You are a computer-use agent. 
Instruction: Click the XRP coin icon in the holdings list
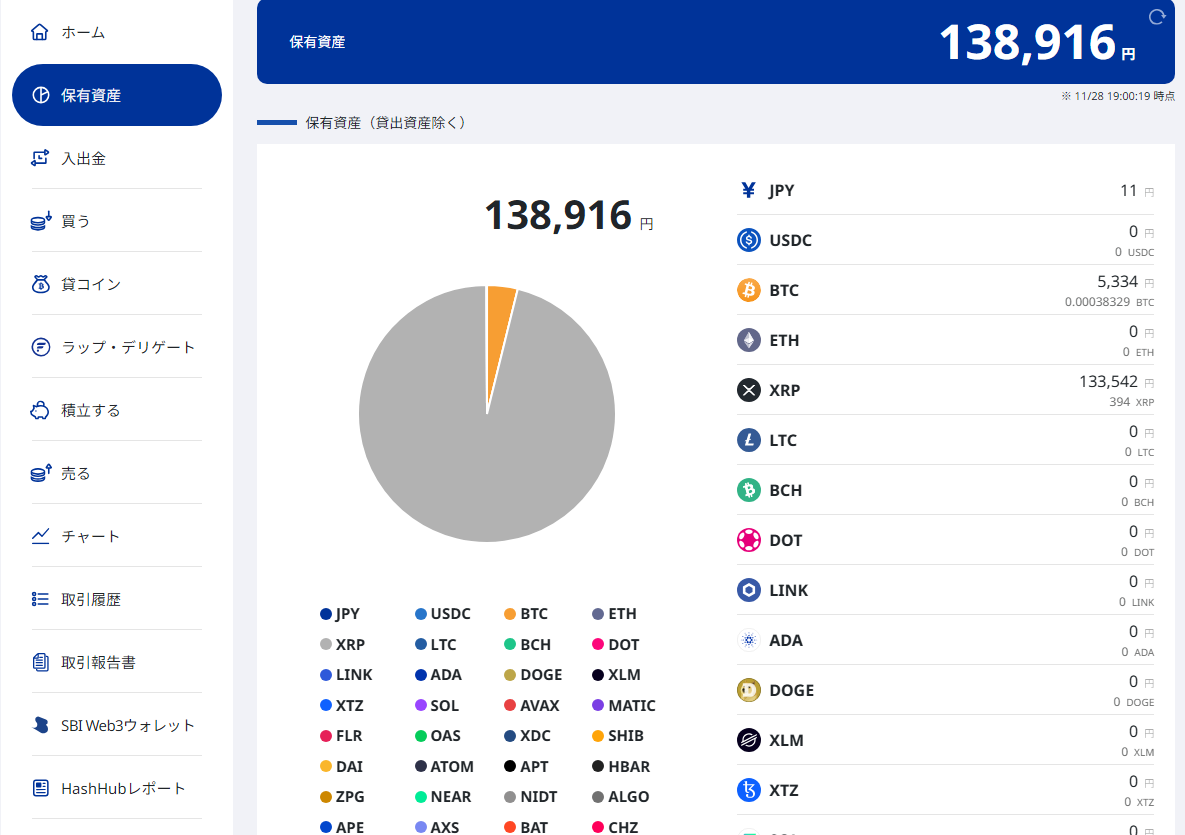(x=748, y=390)
